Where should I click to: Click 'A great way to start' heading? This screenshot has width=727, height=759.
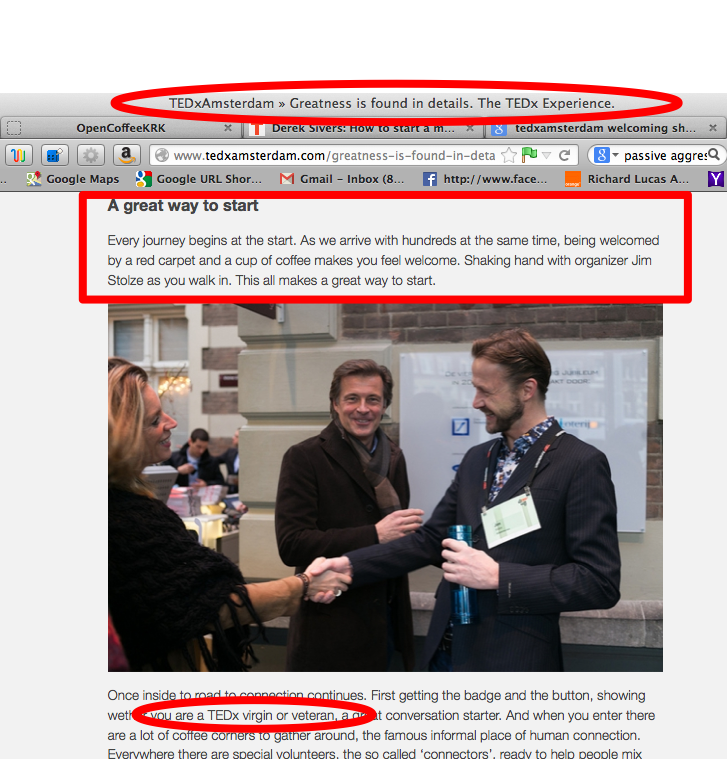point(182,206)
